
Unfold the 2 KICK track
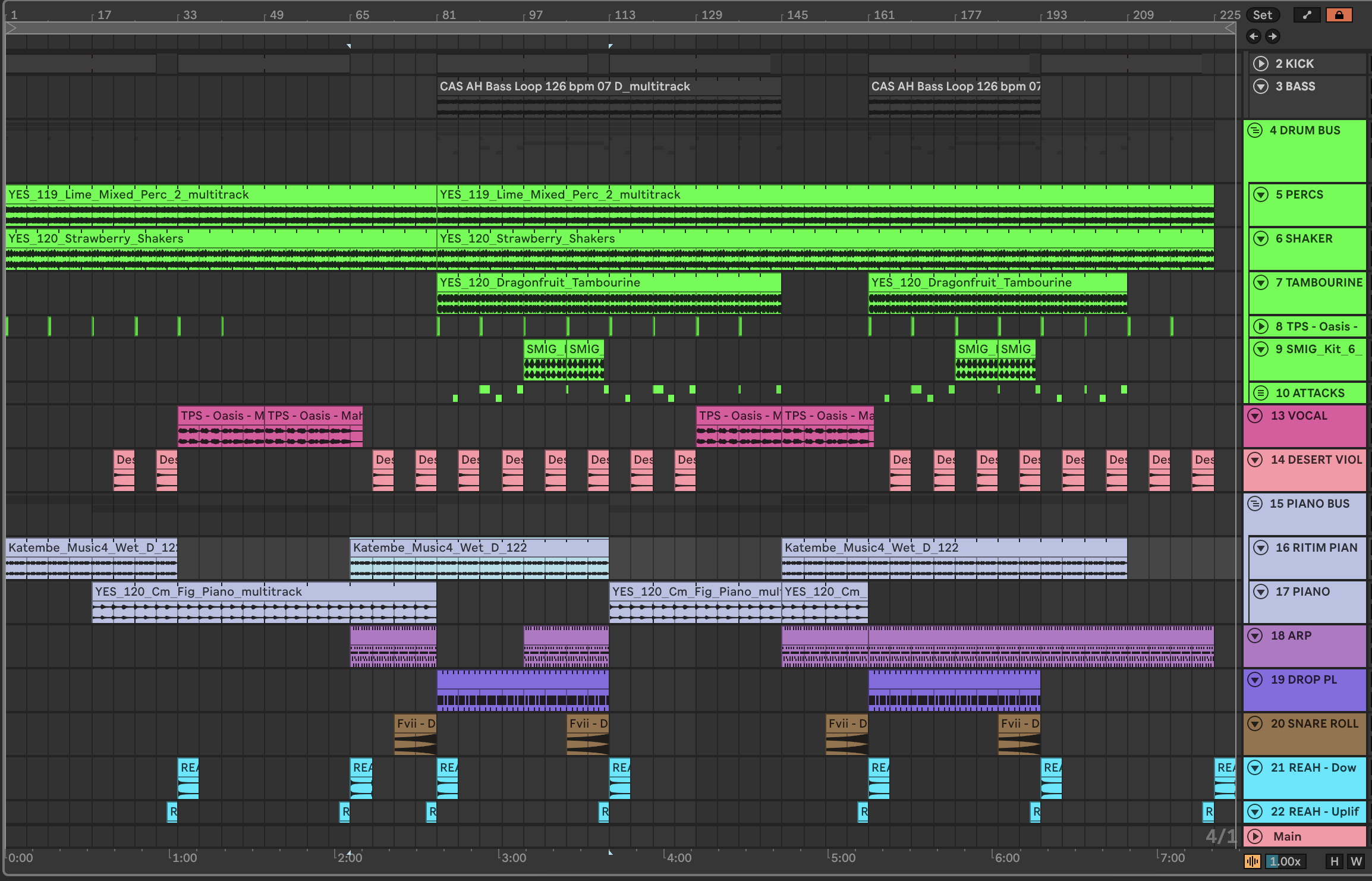(1260, 64)
